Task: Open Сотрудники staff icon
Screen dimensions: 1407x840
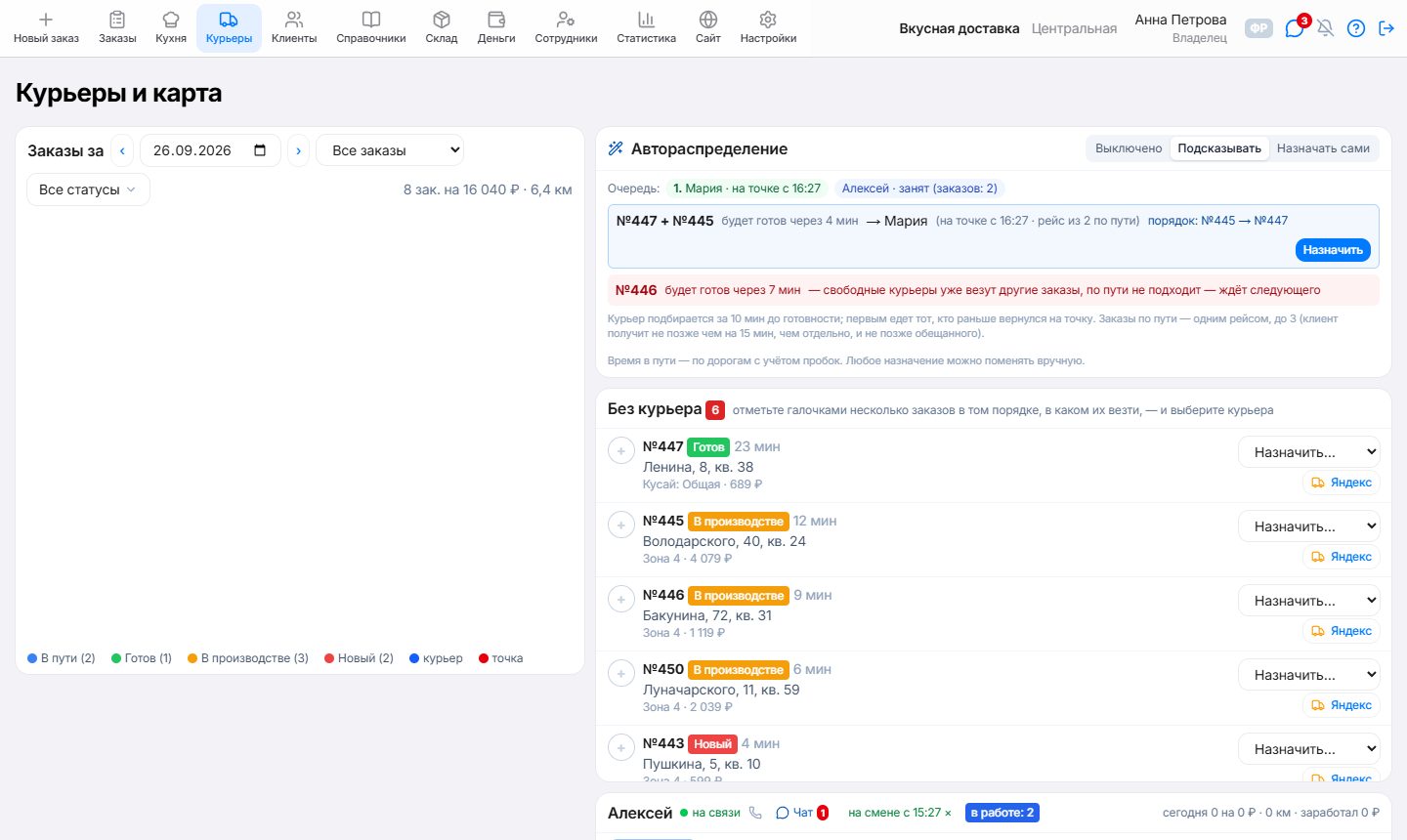Action: coord(566,20)
